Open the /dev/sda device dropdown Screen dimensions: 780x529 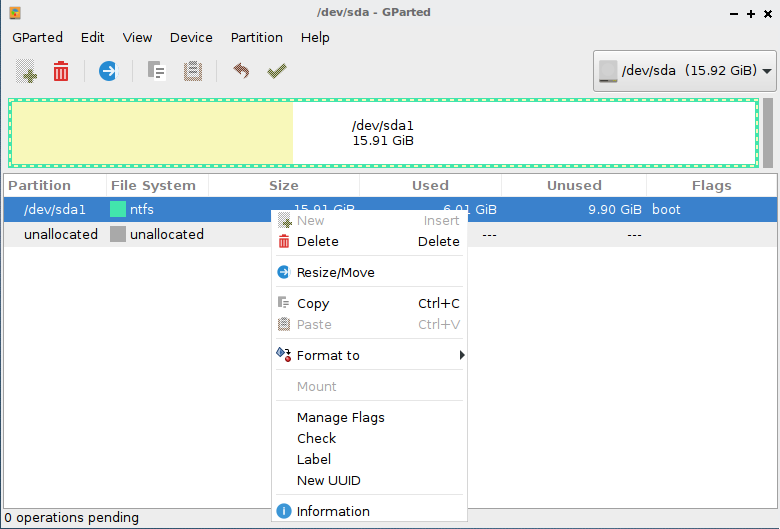tap(684, 71)
